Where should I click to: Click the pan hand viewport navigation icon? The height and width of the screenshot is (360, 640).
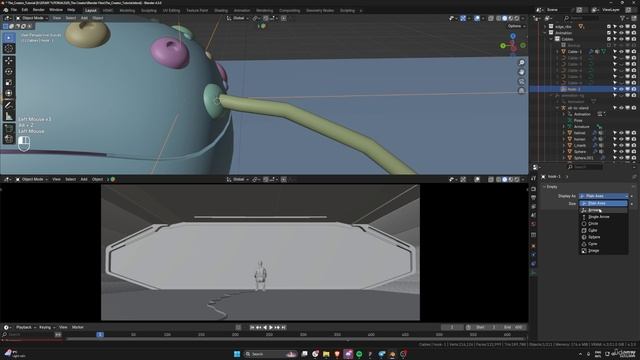pyautogui.click(x=521, y=72)
